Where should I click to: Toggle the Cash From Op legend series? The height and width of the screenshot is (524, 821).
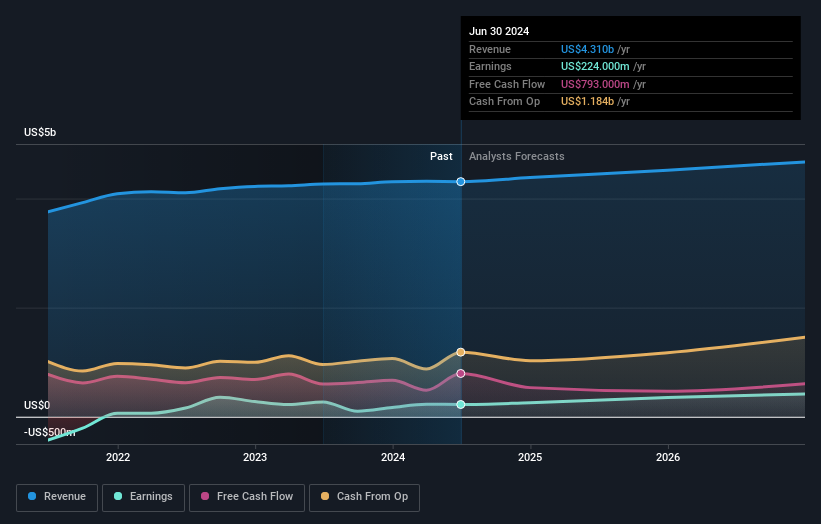[364, 497]
